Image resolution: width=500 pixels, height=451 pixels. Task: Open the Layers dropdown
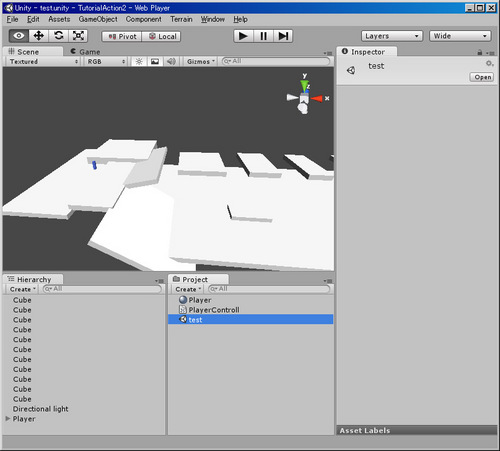[x=392, y=36]
